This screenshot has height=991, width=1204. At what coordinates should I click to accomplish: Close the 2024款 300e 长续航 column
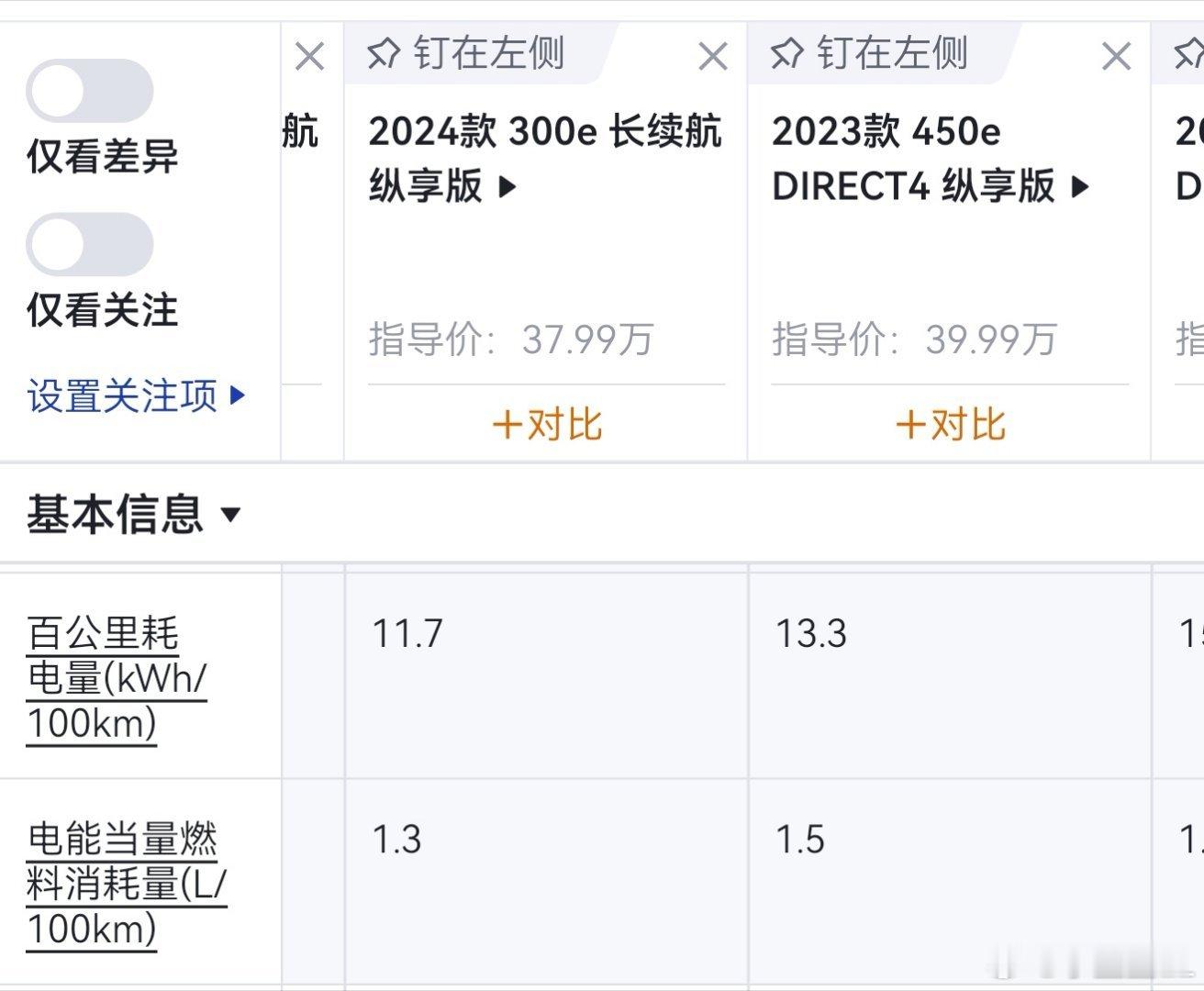[x=713, y=57]
